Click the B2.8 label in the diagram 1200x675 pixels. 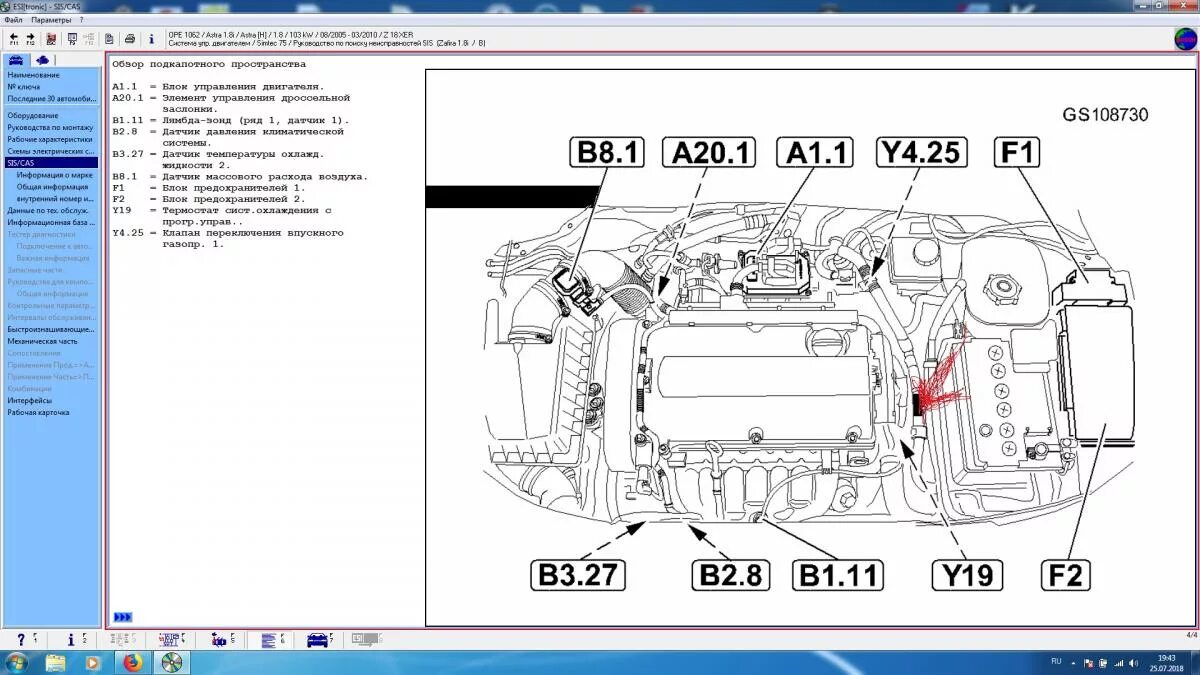(x=731, y=575)
